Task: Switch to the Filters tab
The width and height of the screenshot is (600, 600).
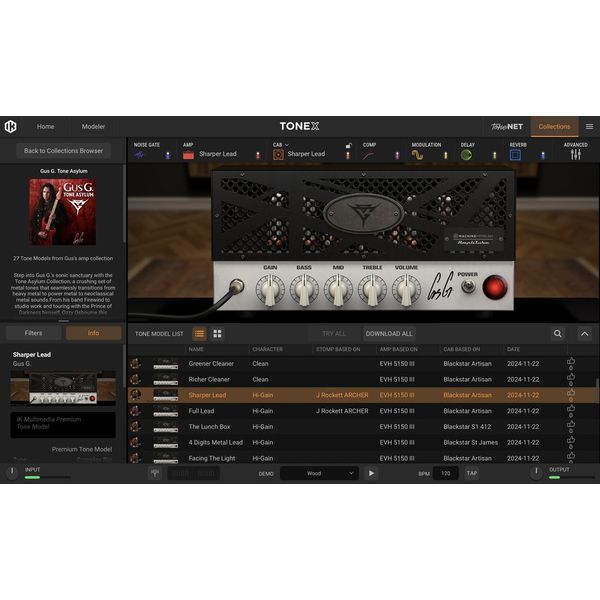Action: [34, 333]
